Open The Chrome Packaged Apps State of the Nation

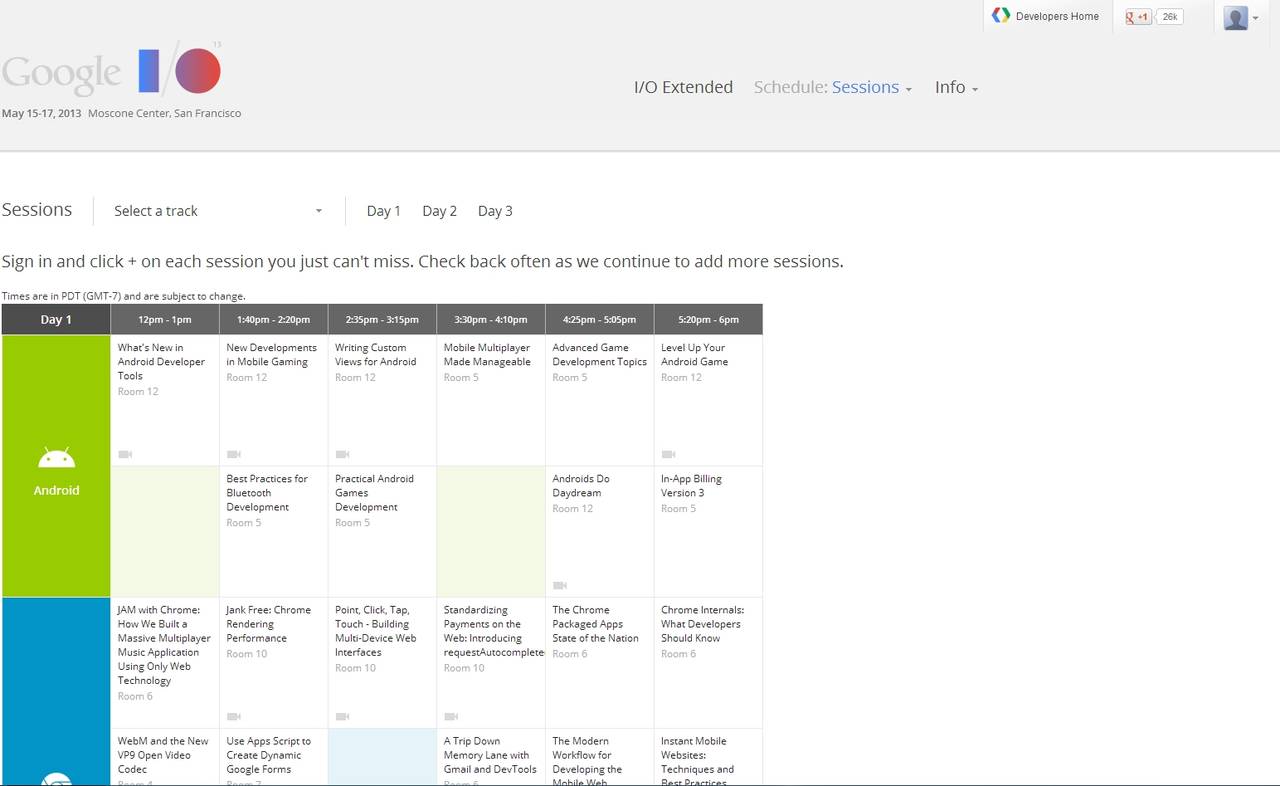click(595, 624)
